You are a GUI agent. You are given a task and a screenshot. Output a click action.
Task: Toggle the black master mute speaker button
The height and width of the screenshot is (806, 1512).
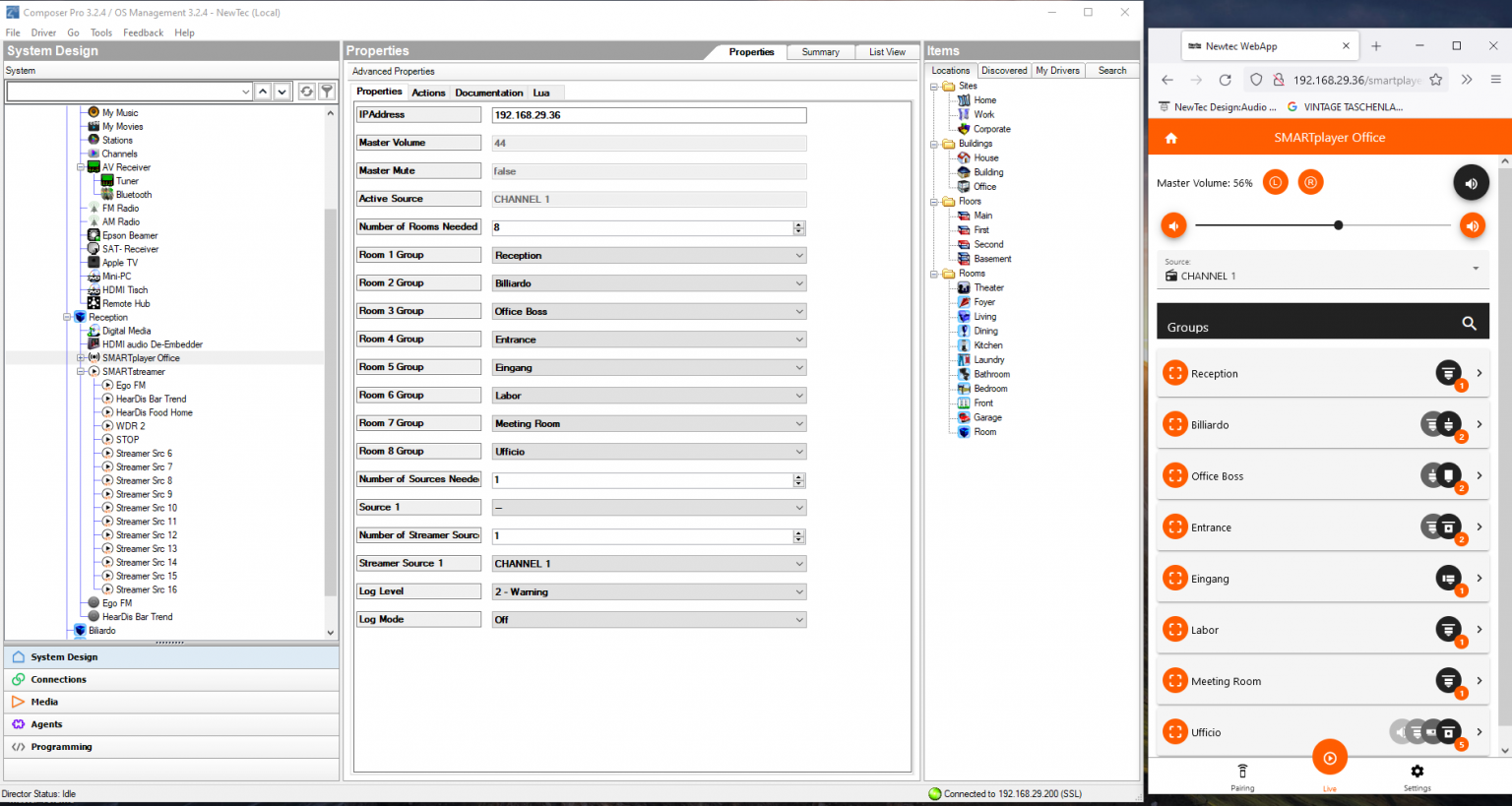tap(1471, 183)
